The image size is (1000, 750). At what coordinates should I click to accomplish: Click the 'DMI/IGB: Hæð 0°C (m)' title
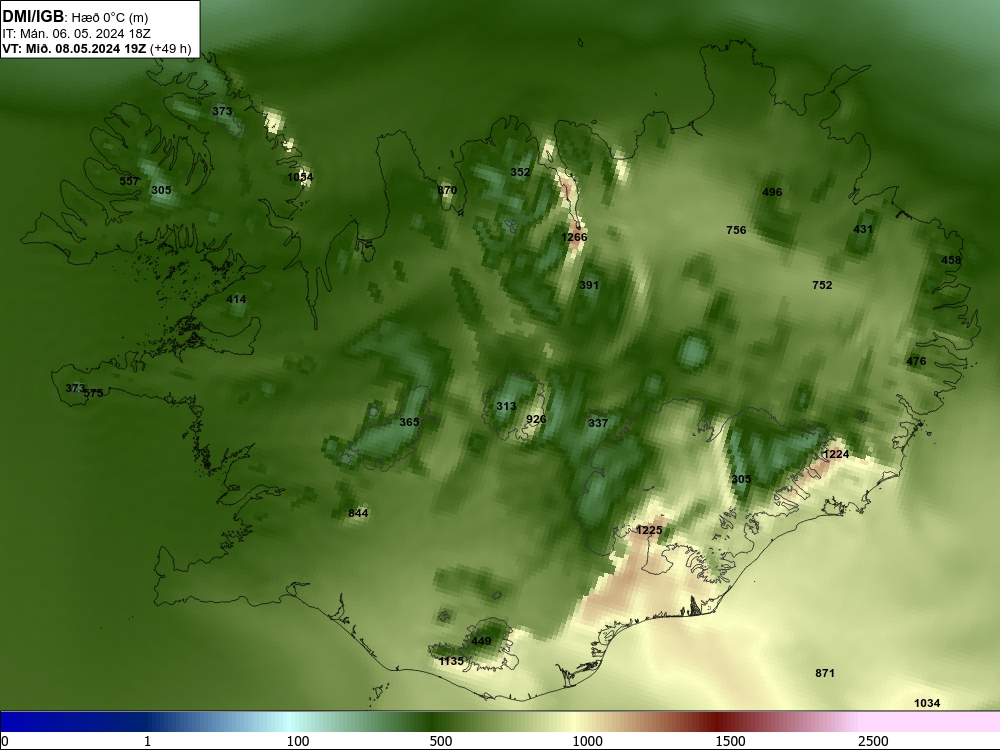[x=75, y=17]
